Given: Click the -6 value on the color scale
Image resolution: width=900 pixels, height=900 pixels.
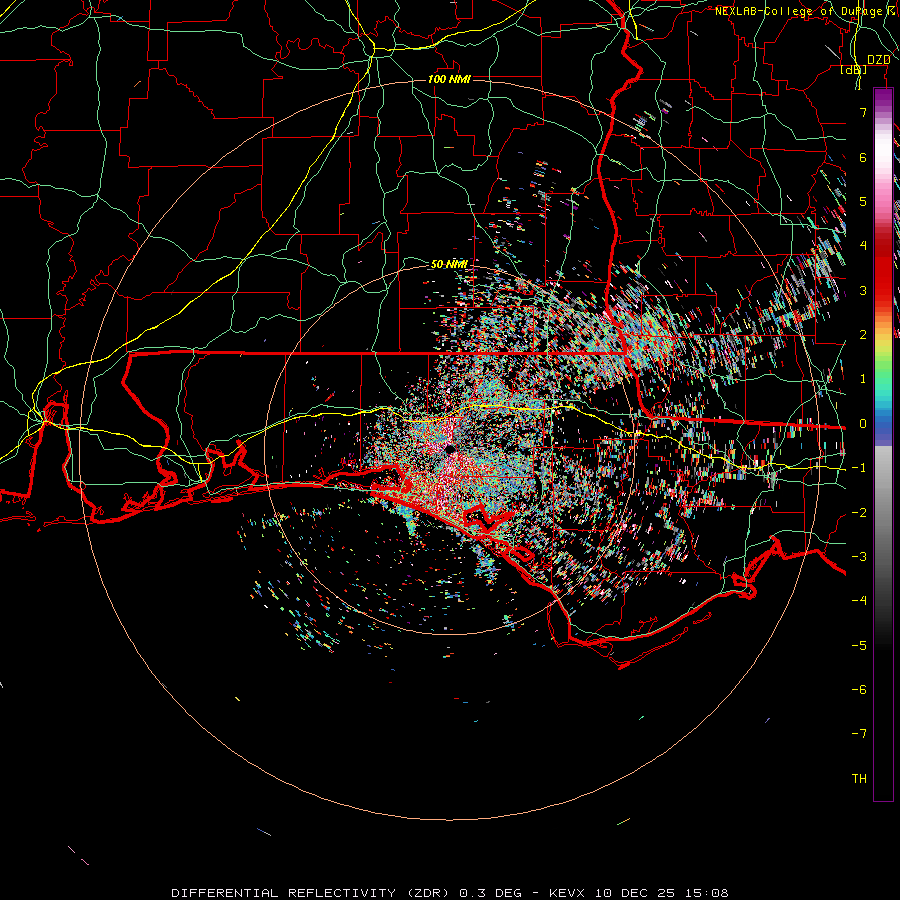Looking at the screenshot, I should click(859, 690).
